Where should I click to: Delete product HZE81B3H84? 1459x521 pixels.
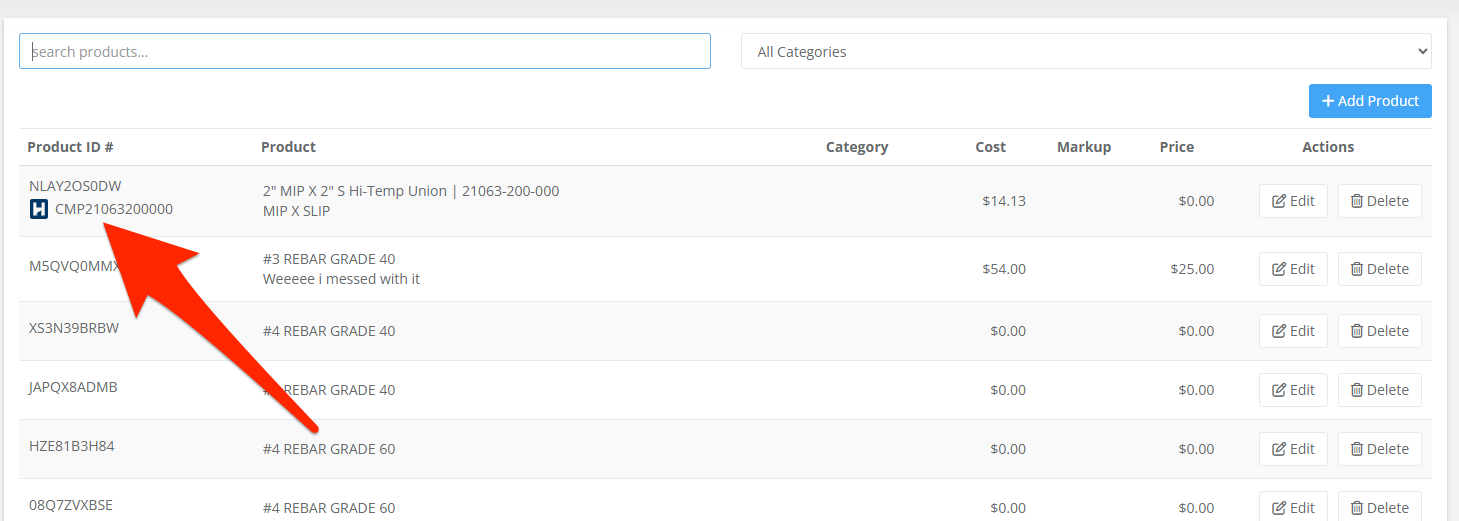coord(1379,449)
